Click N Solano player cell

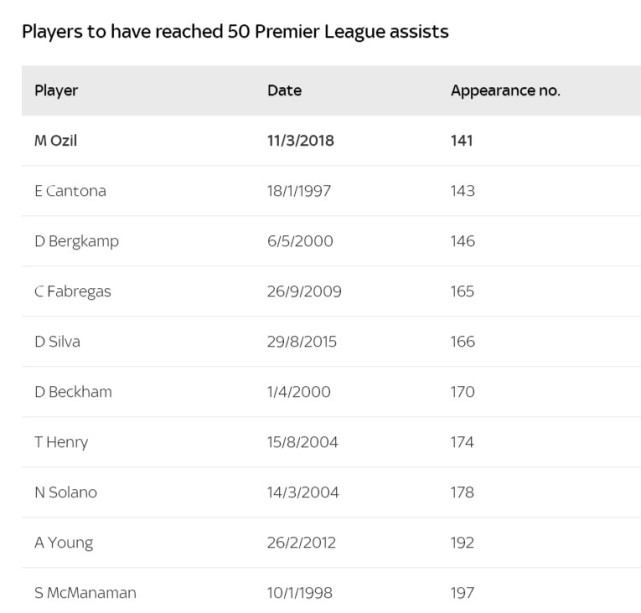click(66, 492)
